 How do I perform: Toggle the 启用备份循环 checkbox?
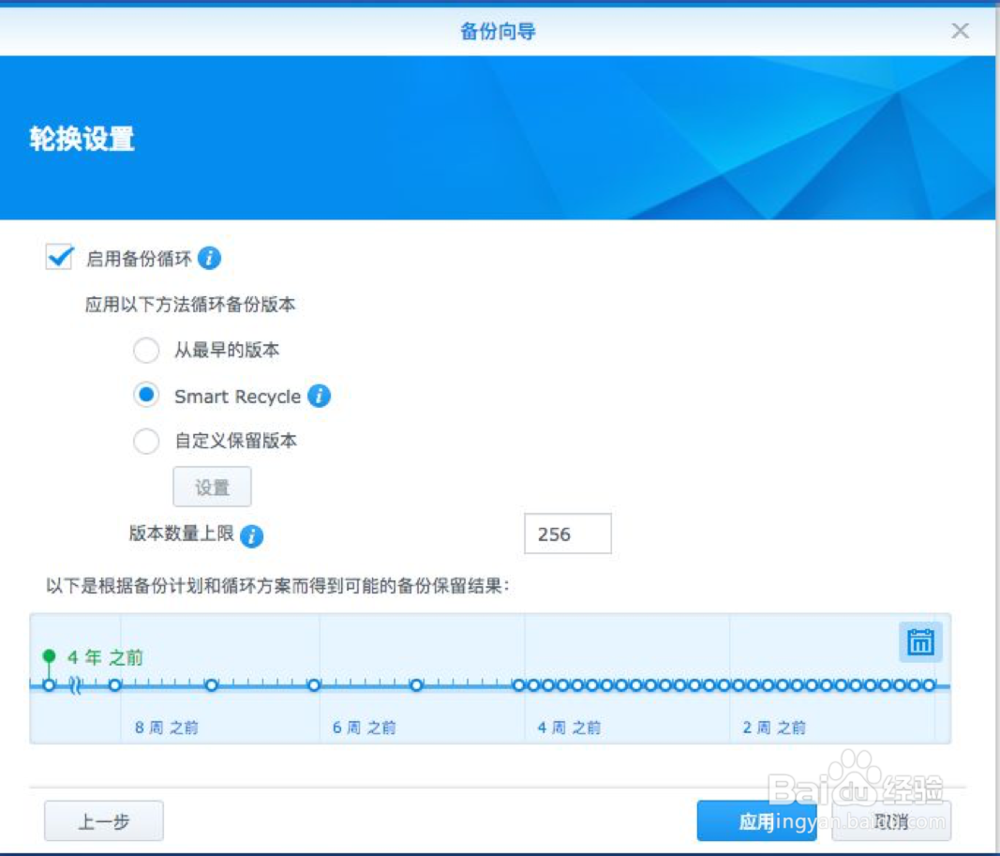(x=59, y=257)
